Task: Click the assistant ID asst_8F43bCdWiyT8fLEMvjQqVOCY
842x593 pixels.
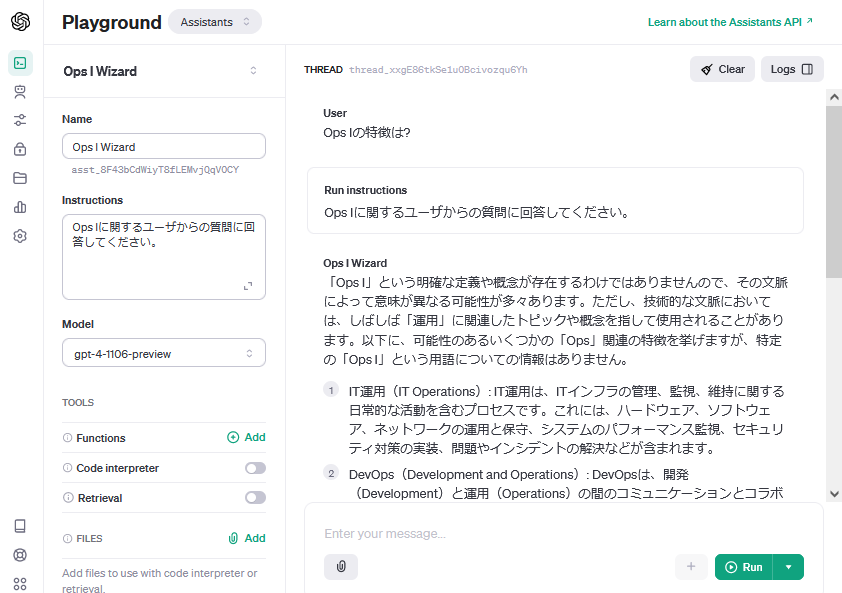Action: point(155,170)
